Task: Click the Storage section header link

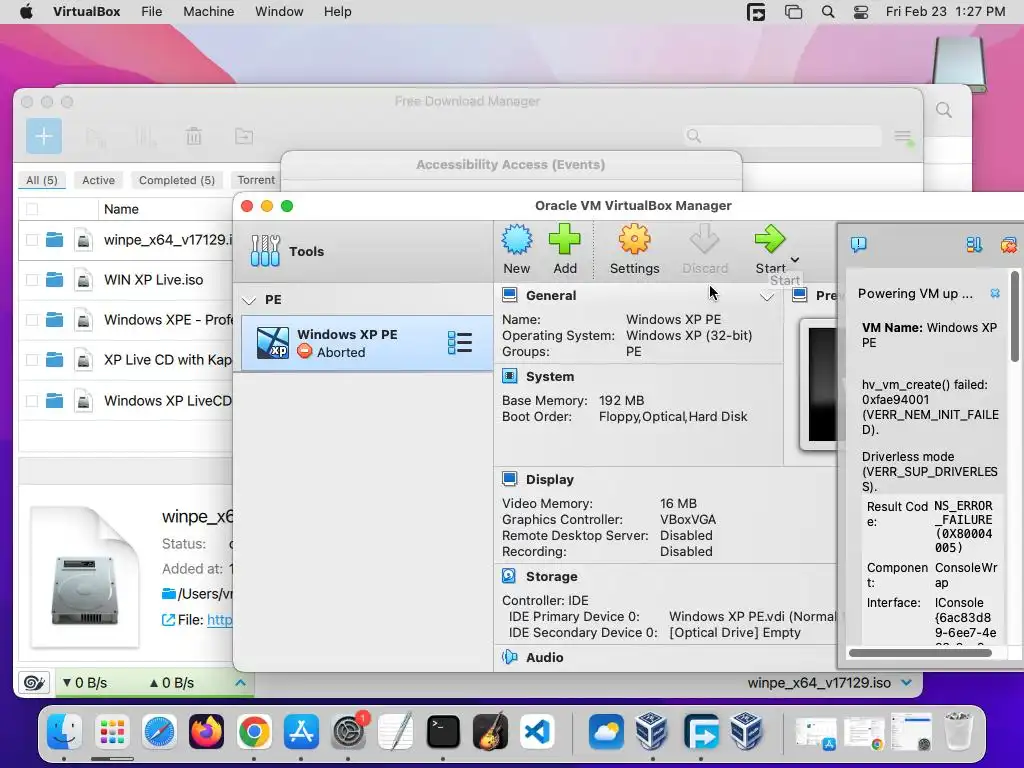Action: pyautogui.click(x=552, y=577)
